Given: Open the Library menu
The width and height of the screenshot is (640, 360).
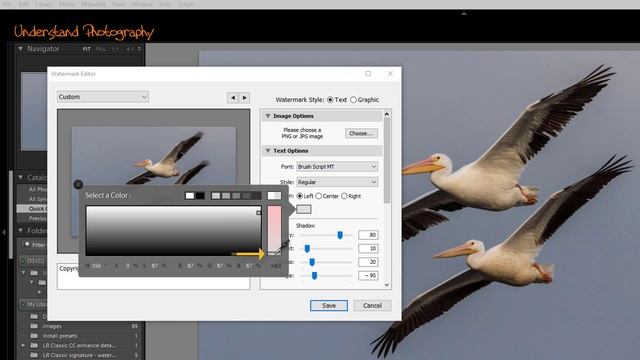Looking at the screenshot, I should click(x=44, y=4).
